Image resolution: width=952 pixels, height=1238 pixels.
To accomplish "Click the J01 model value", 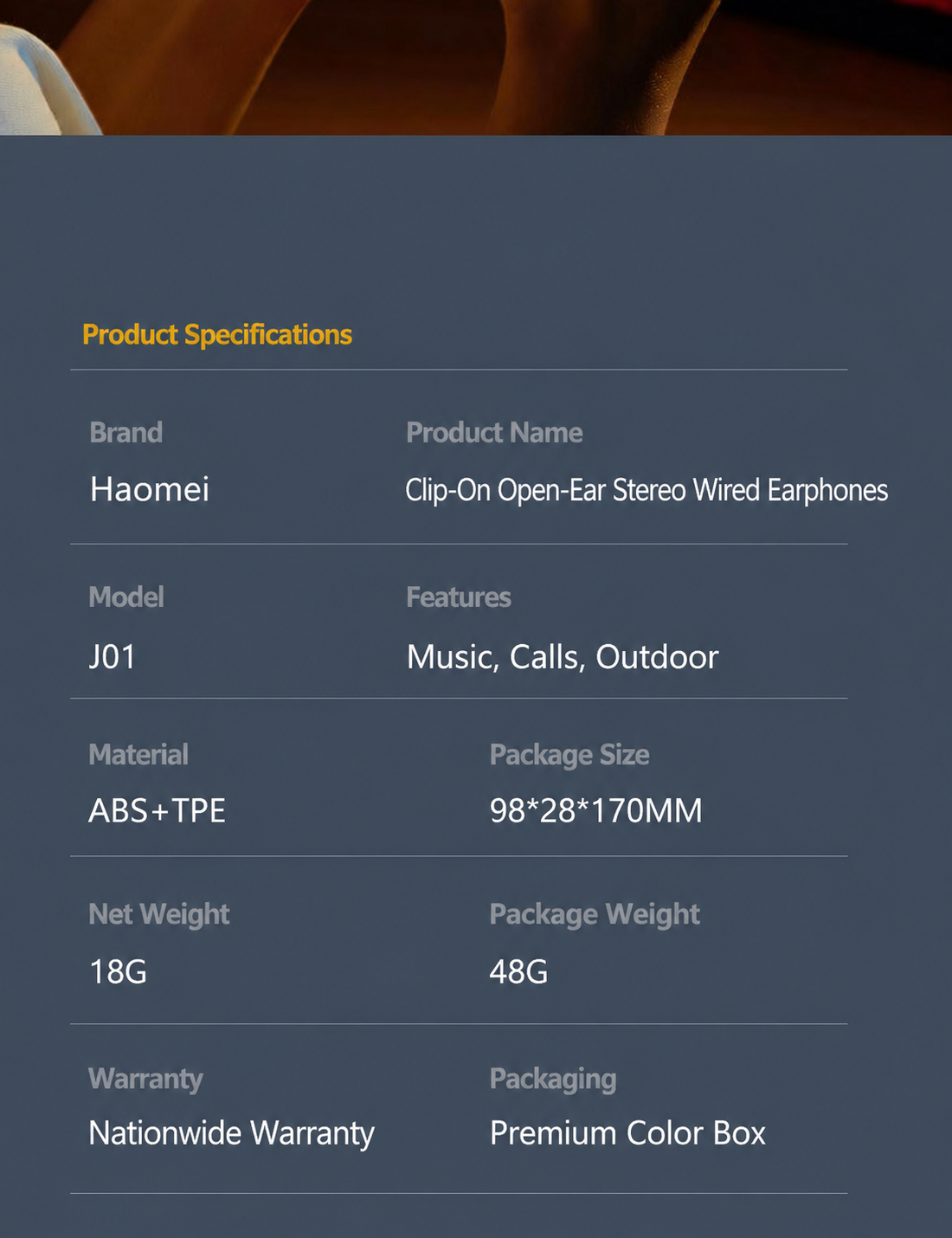I will coord(113,657).
